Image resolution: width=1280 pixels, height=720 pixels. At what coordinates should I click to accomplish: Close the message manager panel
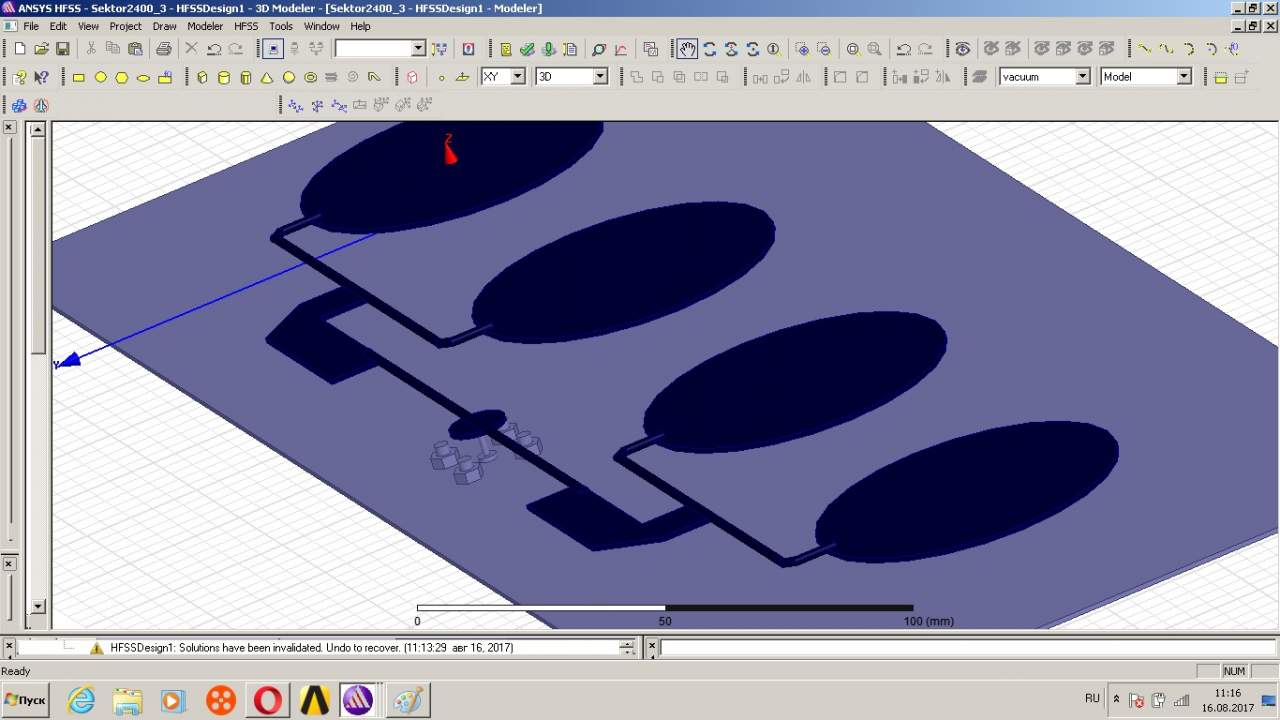[x=9, y=646]
